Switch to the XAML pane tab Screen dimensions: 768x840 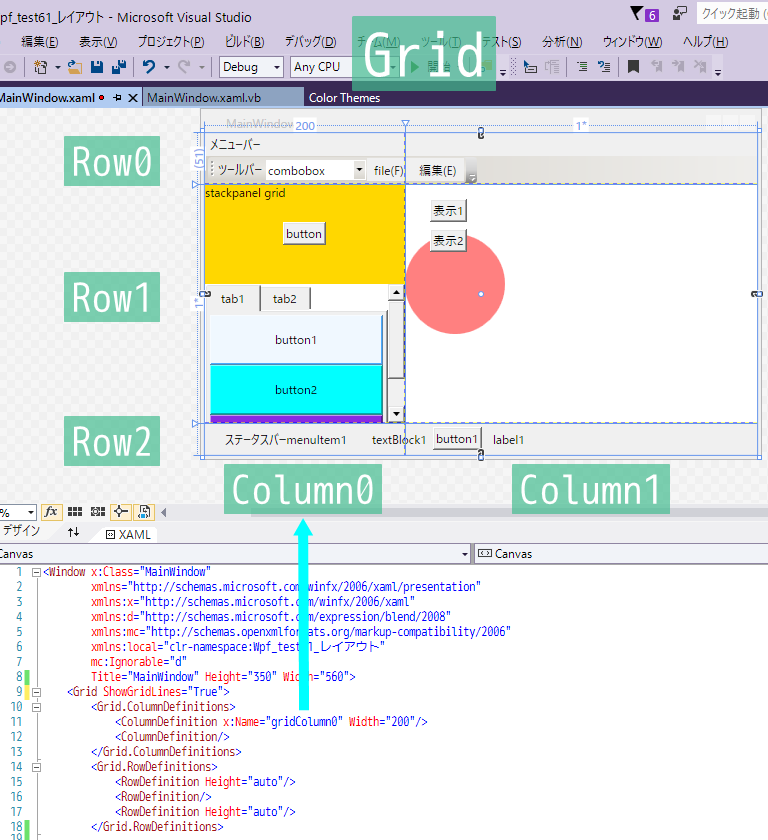point(128,535)
